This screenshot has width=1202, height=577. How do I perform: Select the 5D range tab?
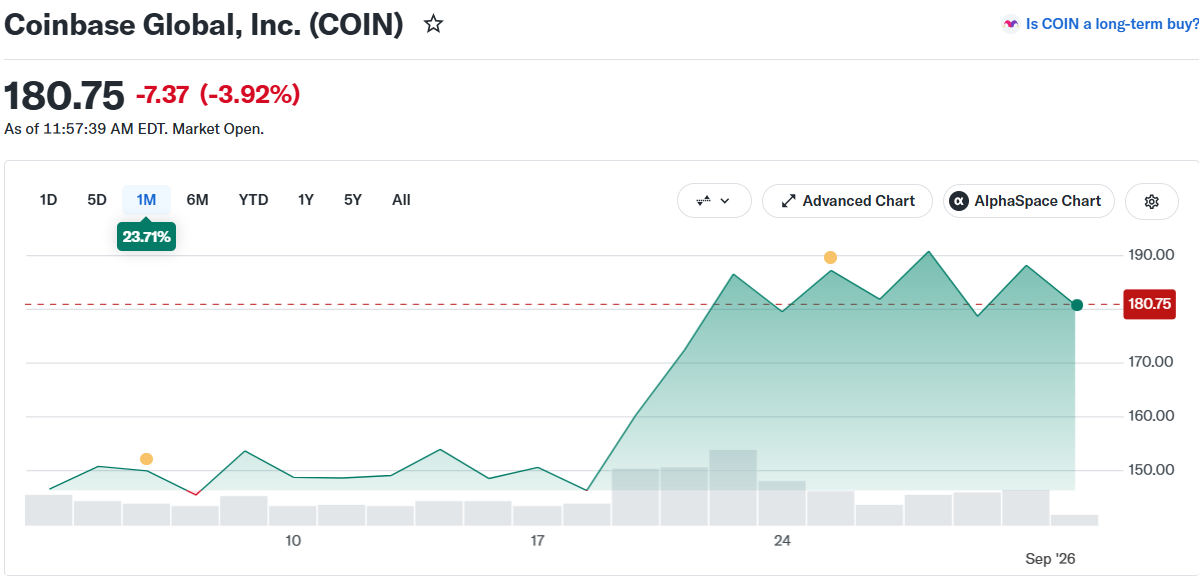(97, 200)
